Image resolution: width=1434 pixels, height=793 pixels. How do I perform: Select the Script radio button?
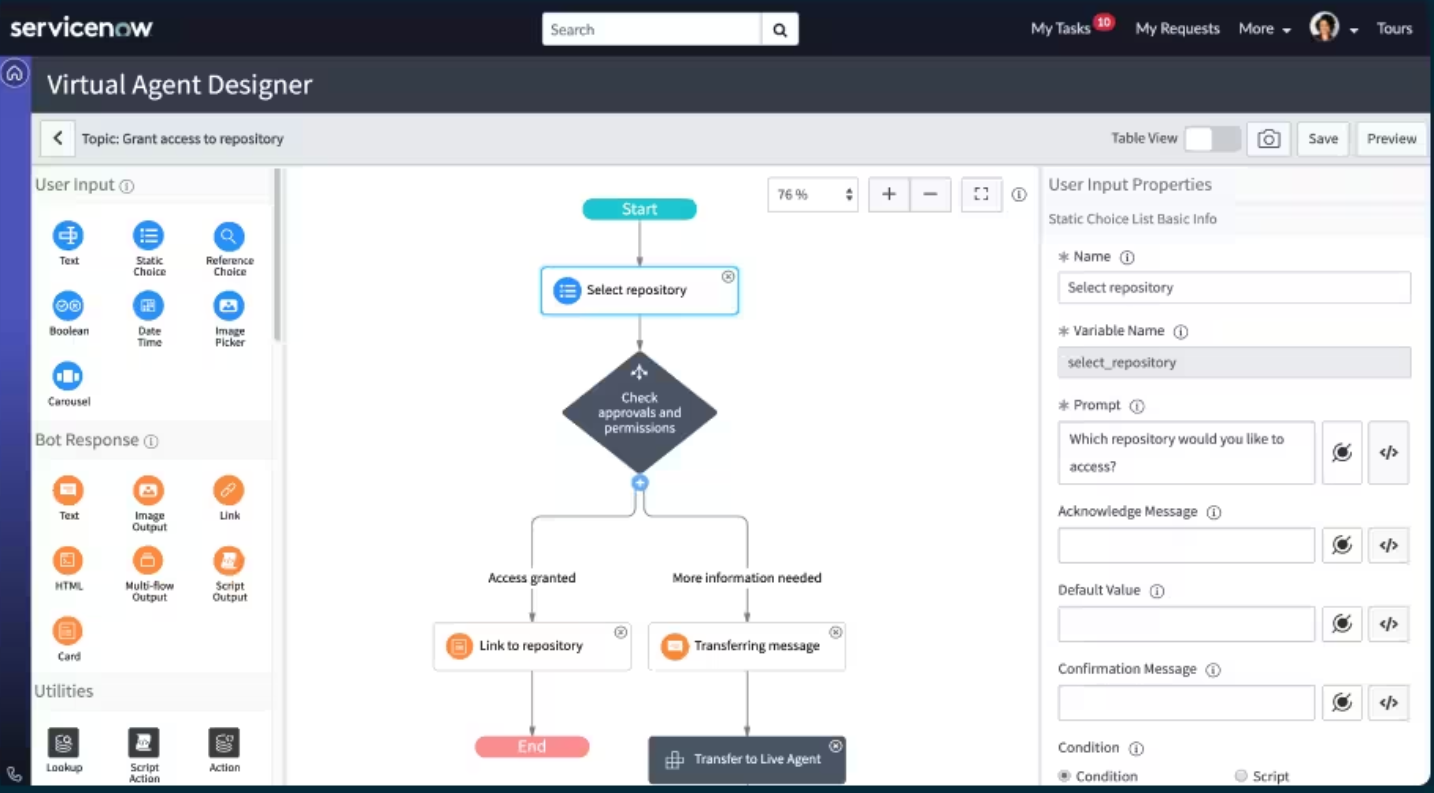[1241, 776]
